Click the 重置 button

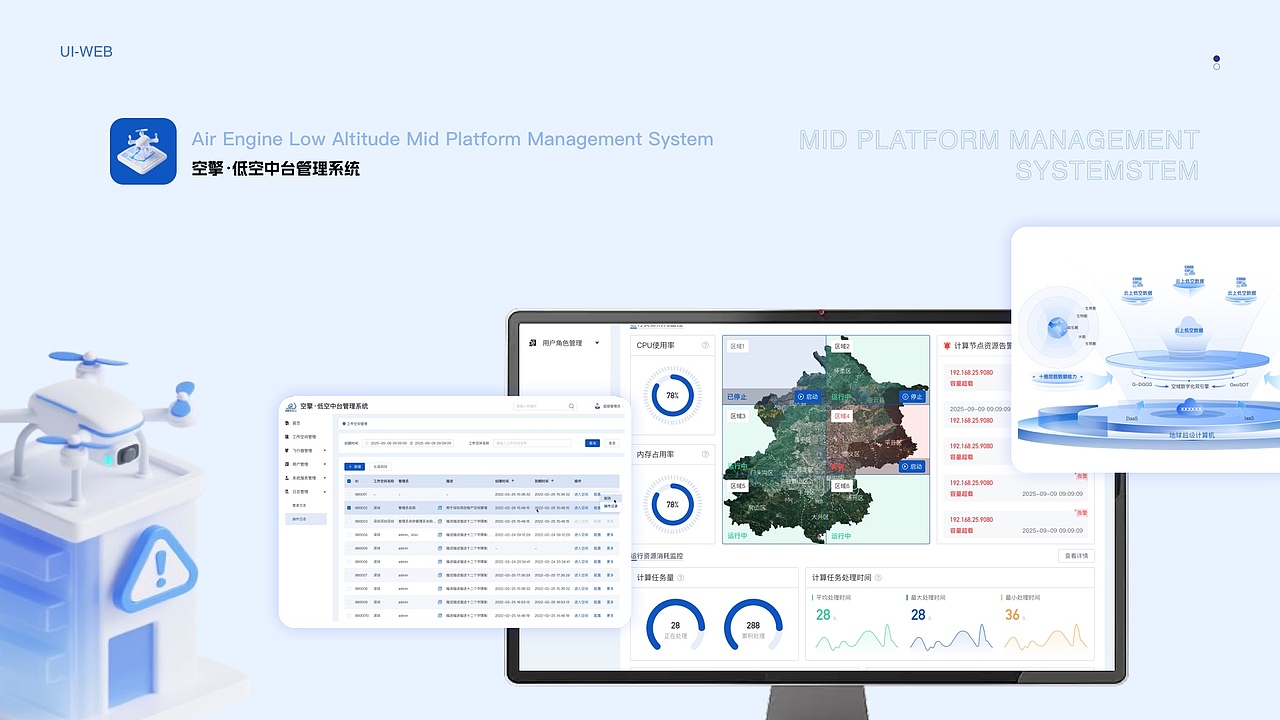(612, 443)
